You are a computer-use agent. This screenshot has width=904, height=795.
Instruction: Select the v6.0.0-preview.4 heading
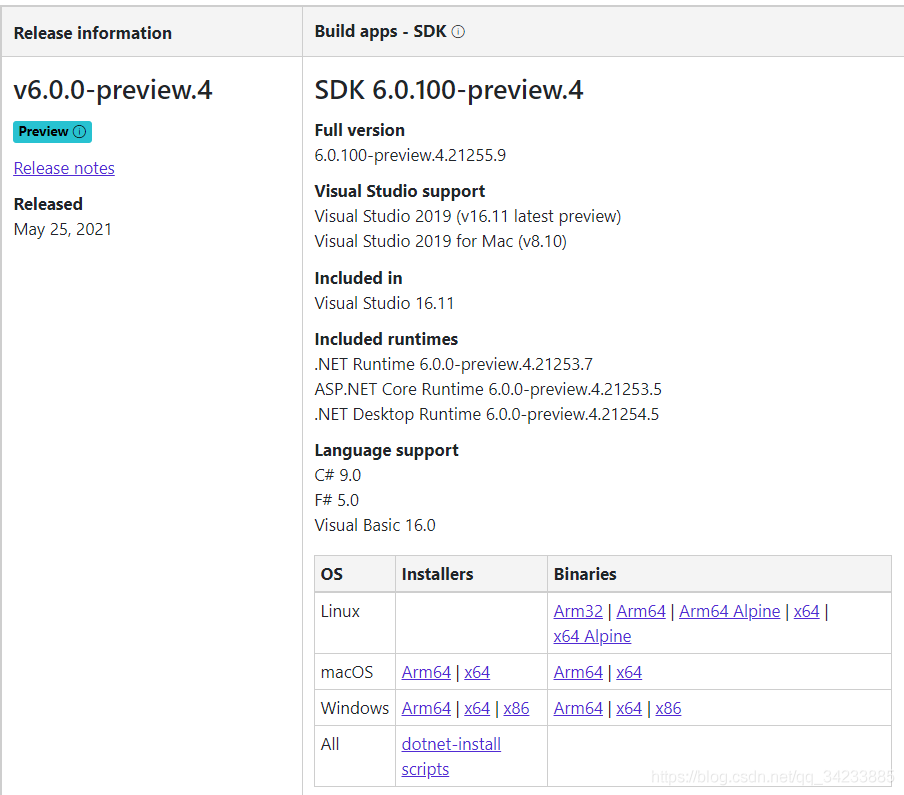113,90
